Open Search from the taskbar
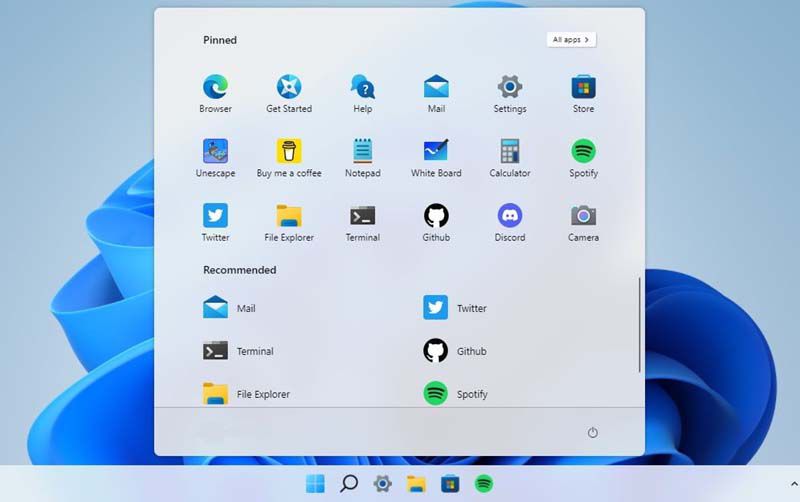The width and height of the screenshot is (800, 502). pos(349,484)
